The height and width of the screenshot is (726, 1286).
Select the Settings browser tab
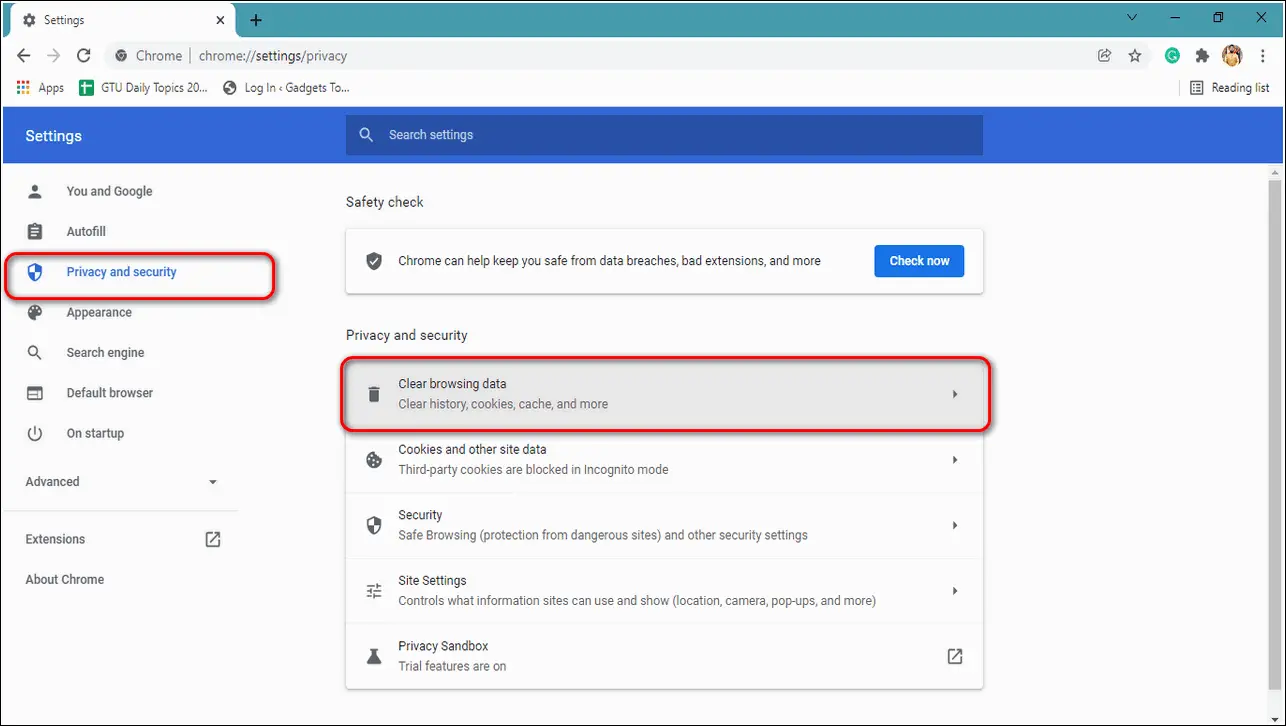point(121,20)
